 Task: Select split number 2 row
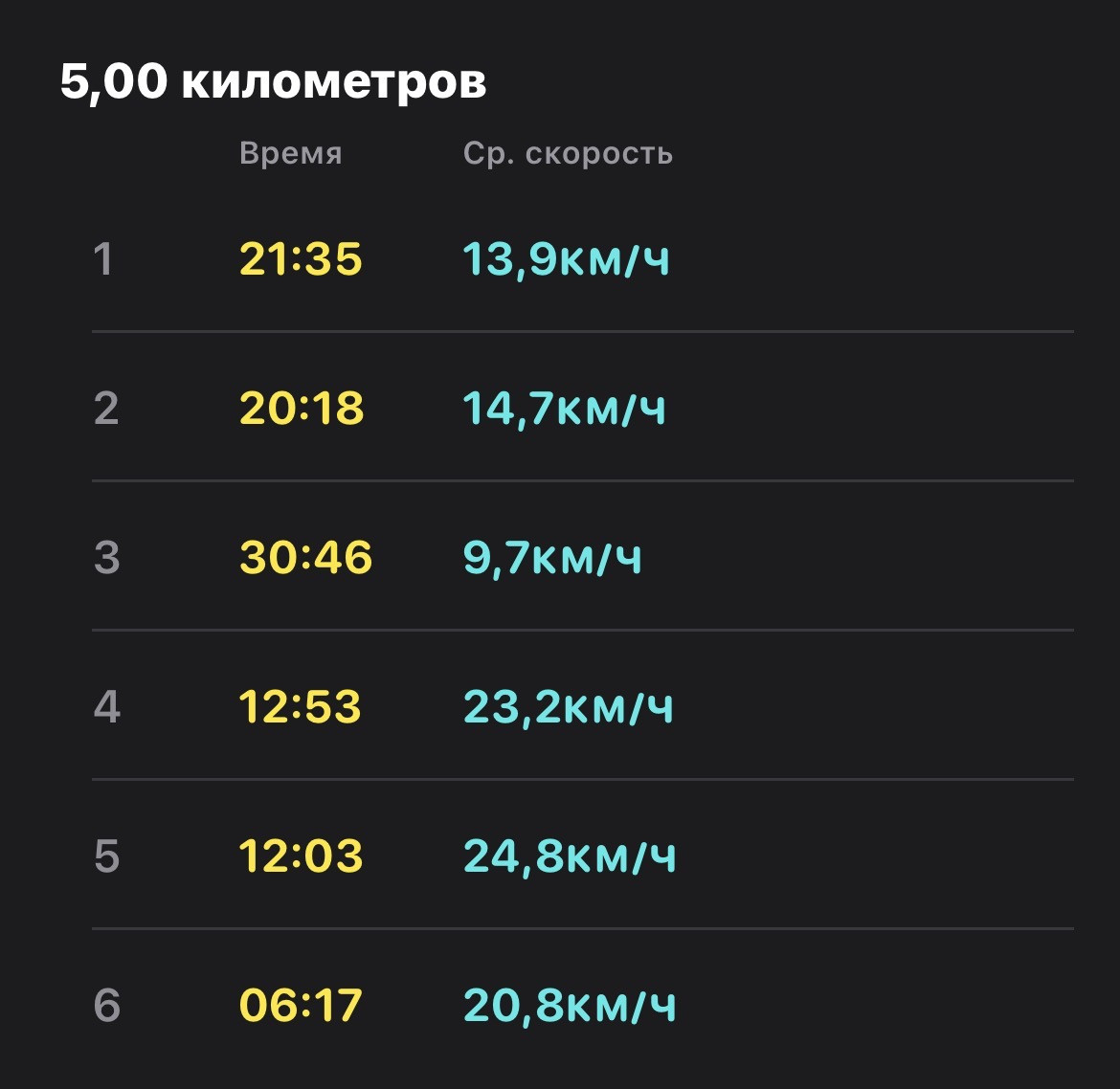click(583, 408)
